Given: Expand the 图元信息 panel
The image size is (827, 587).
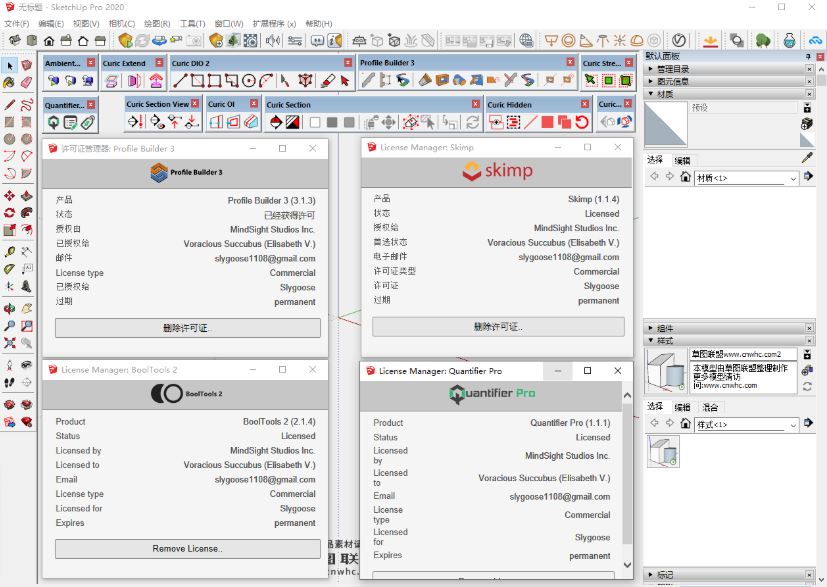Looking at the screenshot, I should [x=729, y=81].
